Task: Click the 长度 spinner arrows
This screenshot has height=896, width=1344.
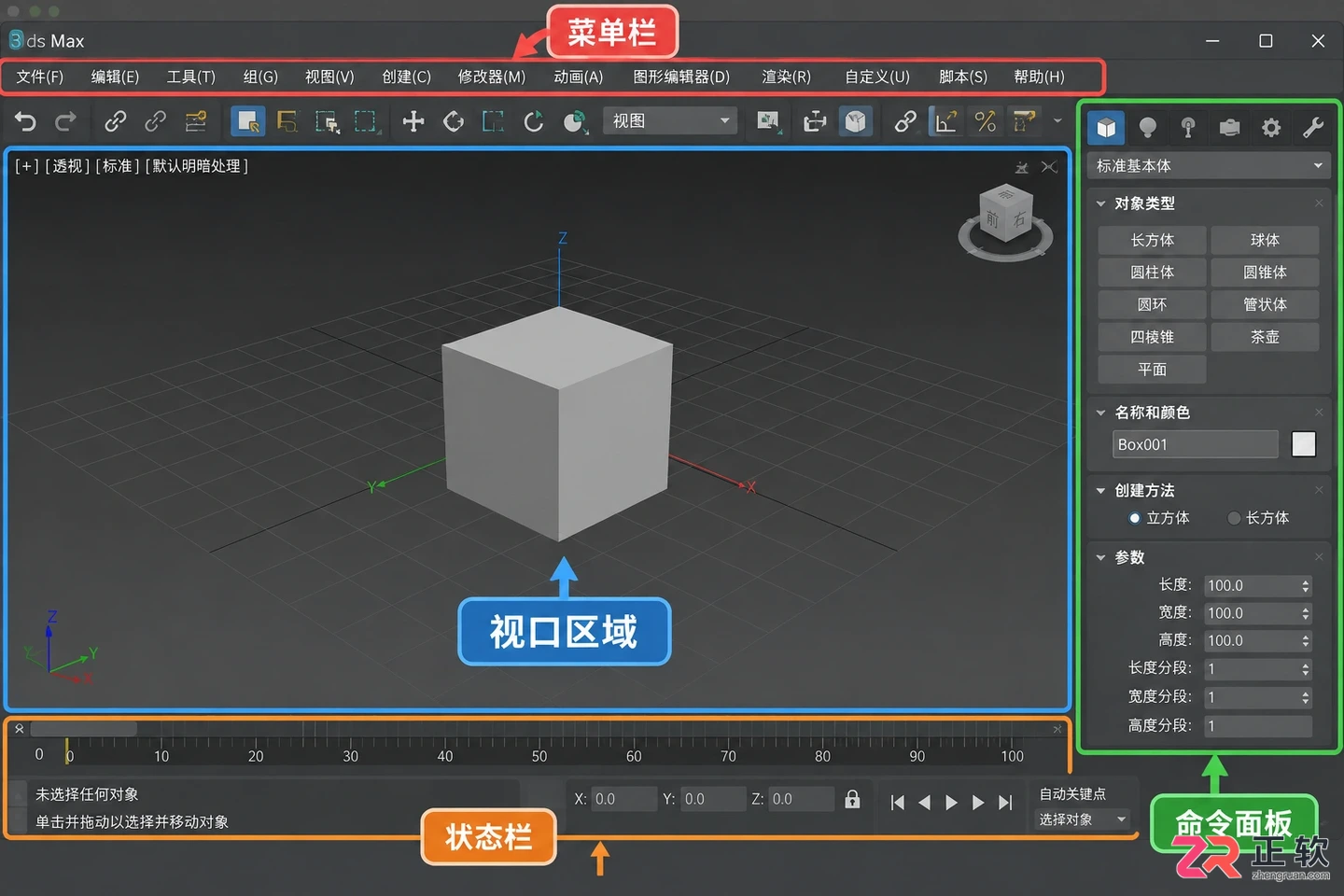Action: point(1306,586)
